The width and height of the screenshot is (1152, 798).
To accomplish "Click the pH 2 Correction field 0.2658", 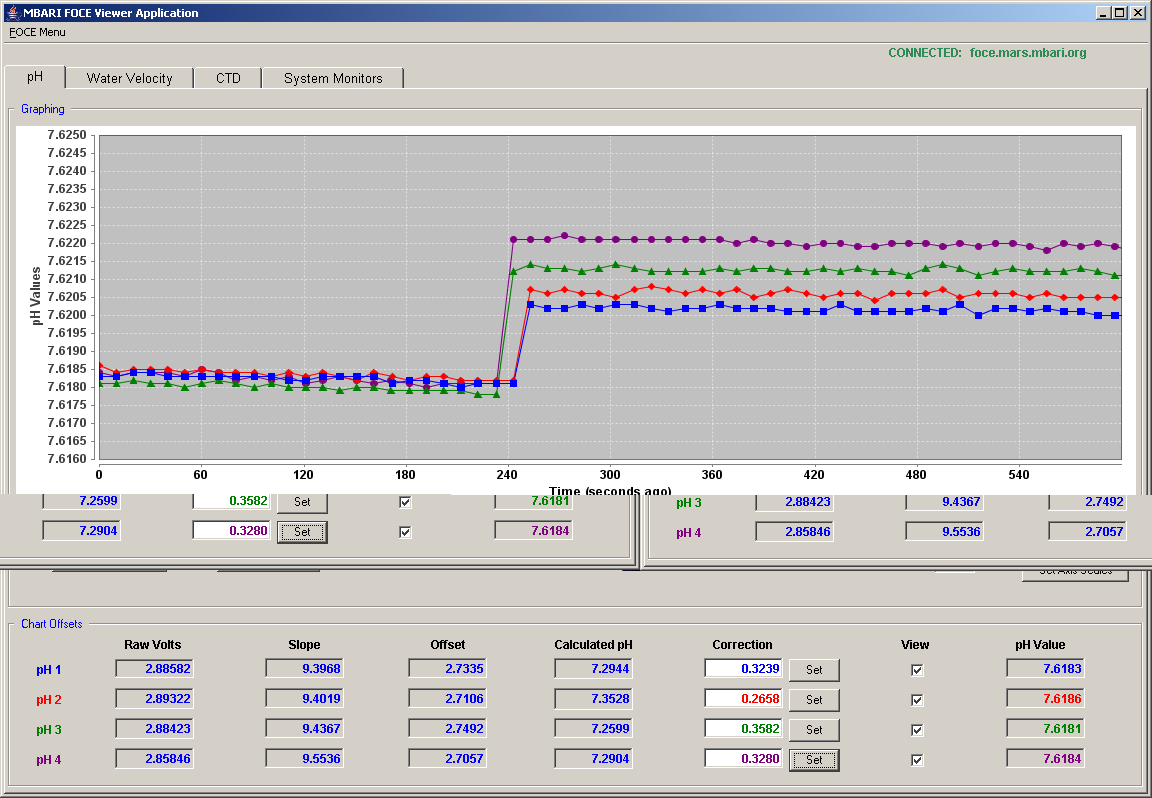I will [x=743, y=699].
